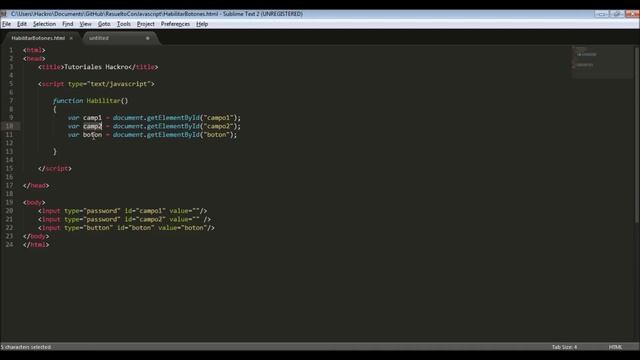Viewport: 640px width, 360px height.
Task: Open the Help menu
Action: (202, 24)
